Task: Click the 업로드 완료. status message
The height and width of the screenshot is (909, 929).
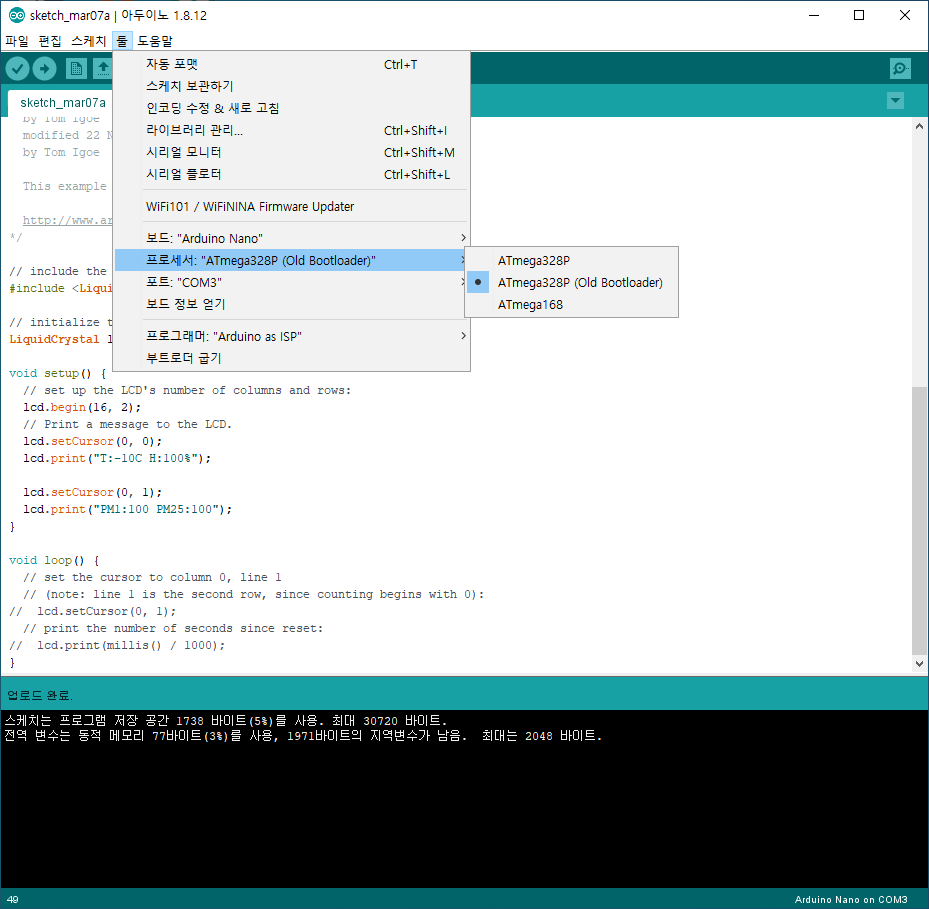Action: coord(40,695)
